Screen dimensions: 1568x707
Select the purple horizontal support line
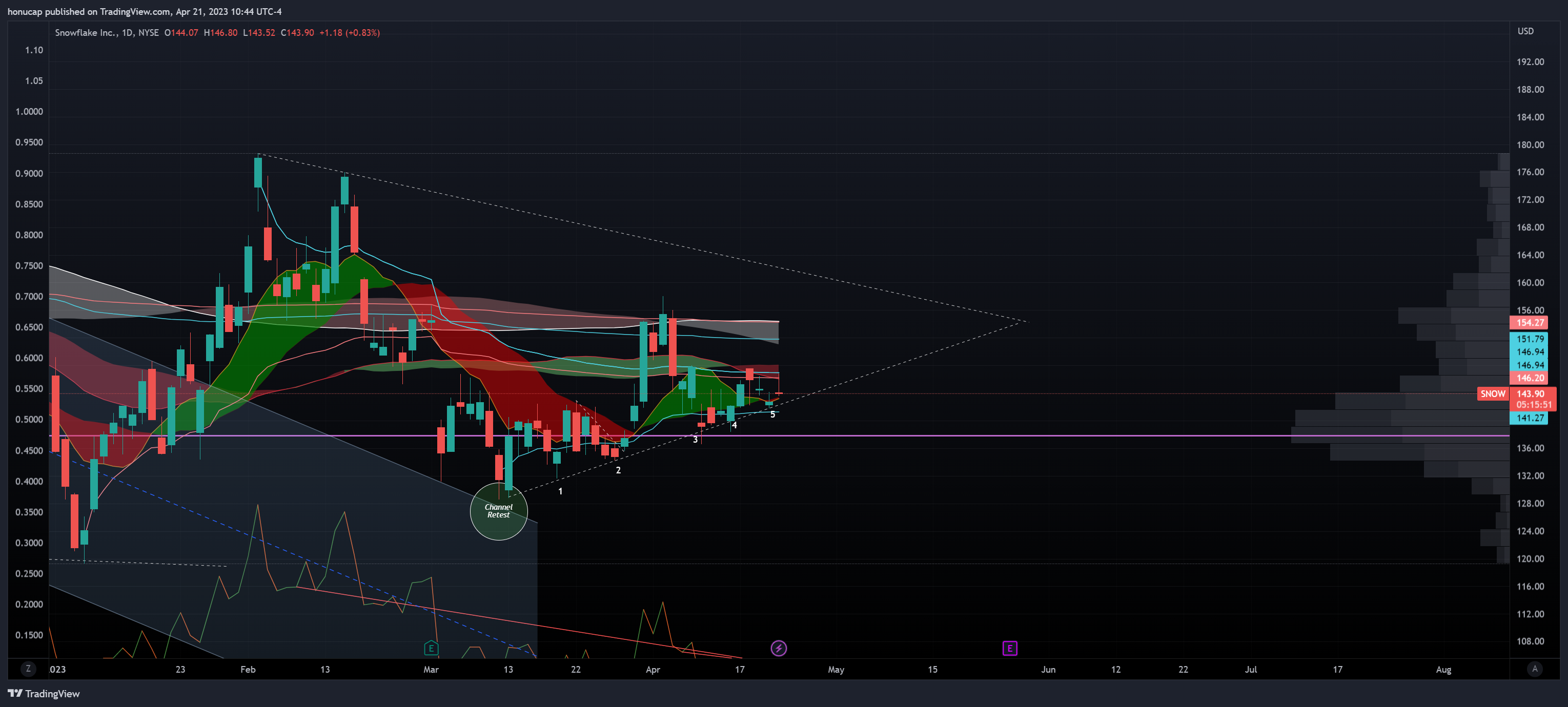tap(779, 435)
